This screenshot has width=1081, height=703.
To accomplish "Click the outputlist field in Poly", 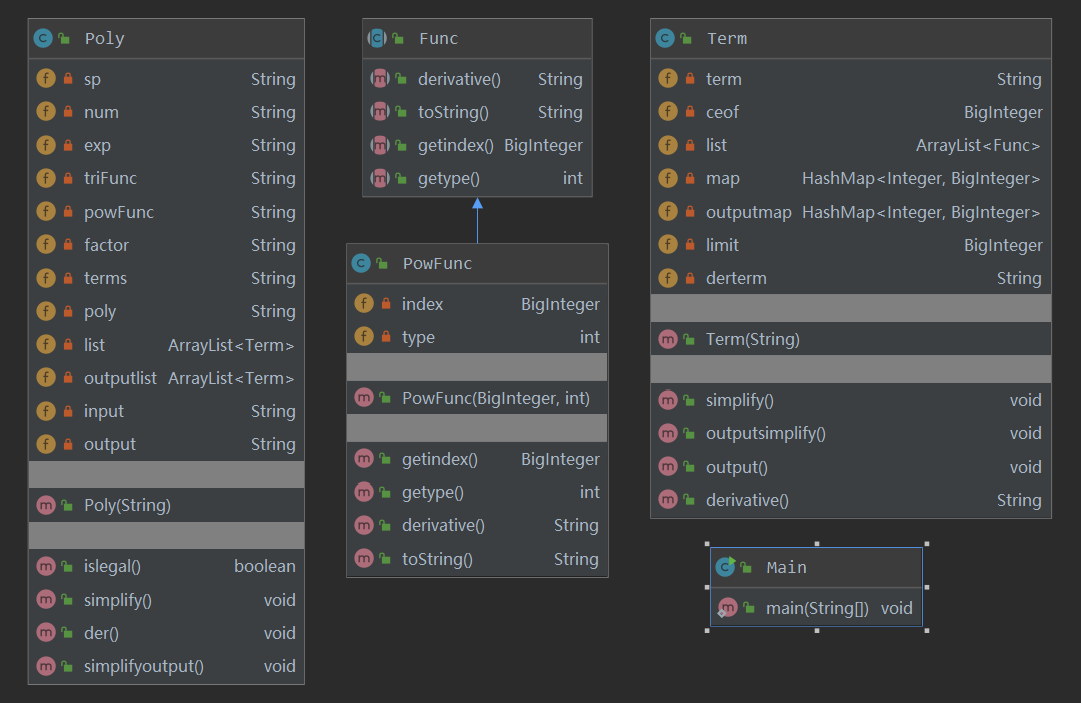I will click(x=120, y=378).
